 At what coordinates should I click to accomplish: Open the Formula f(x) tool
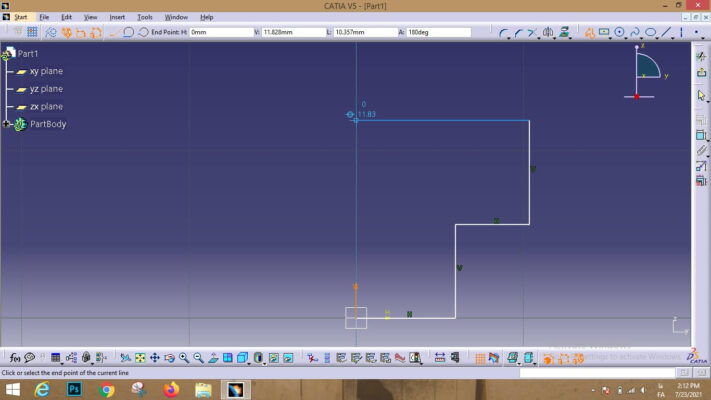[x=15, y=358]
